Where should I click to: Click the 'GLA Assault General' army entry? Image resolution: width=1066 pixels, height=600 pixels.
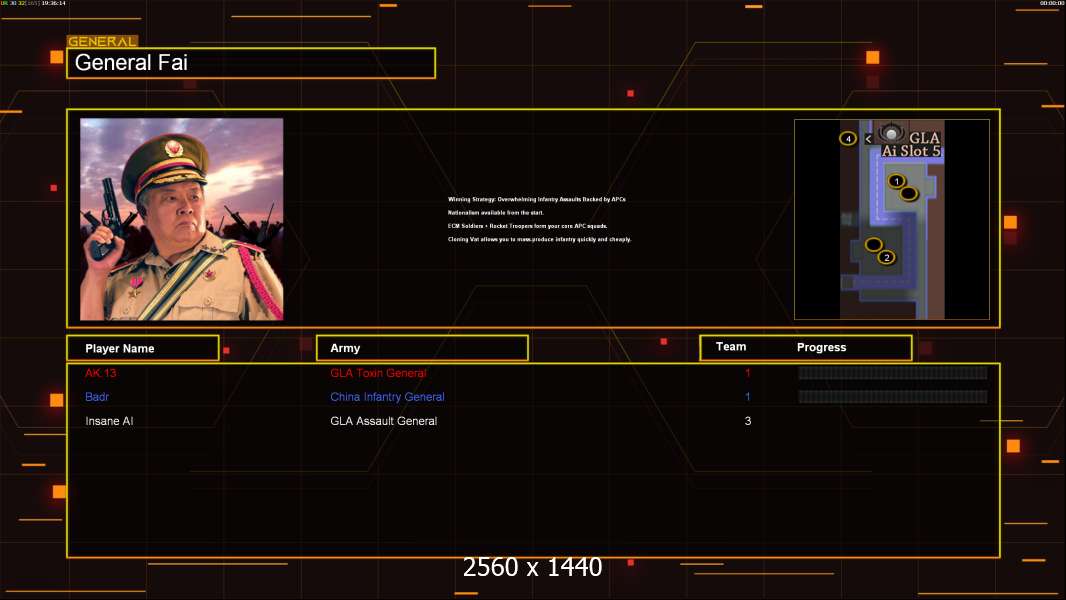point(383,421)
